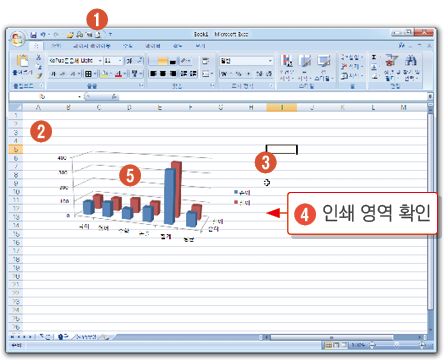Screen dimensions: 444x361
Task: Open the number format combo box
Action: point(246,61)
